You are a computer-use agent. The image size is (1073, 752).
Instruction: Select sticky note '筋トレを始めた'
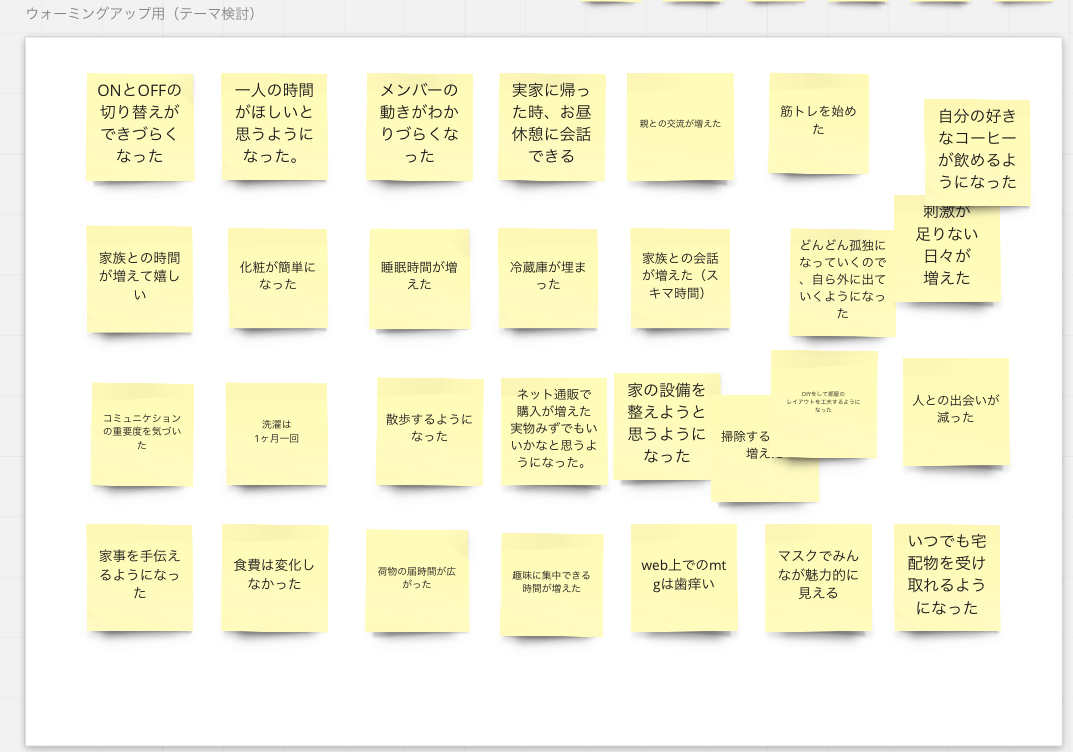tap(818, 124)
